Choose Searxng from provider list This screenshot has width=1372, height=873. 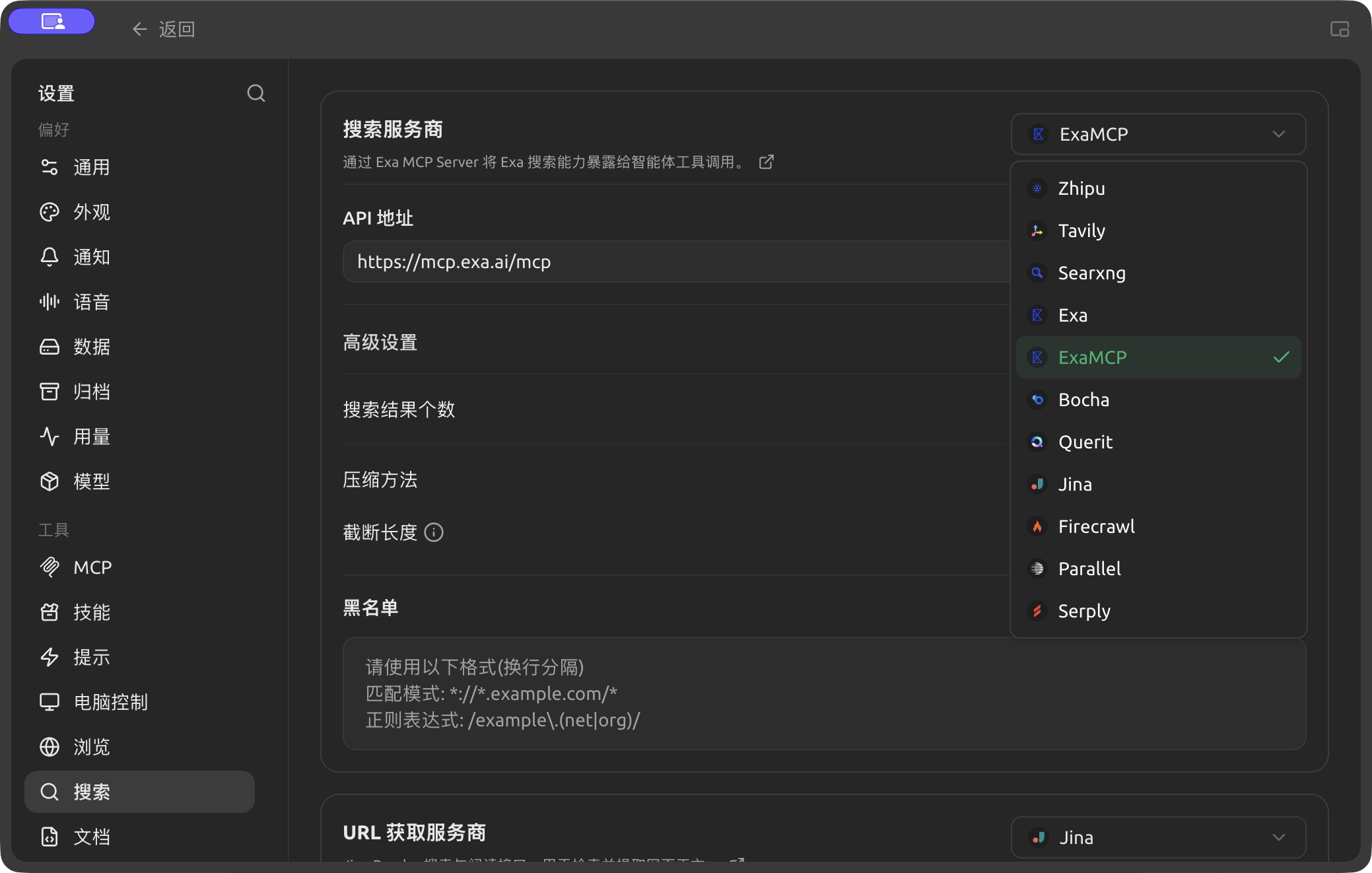point(1158,273)
